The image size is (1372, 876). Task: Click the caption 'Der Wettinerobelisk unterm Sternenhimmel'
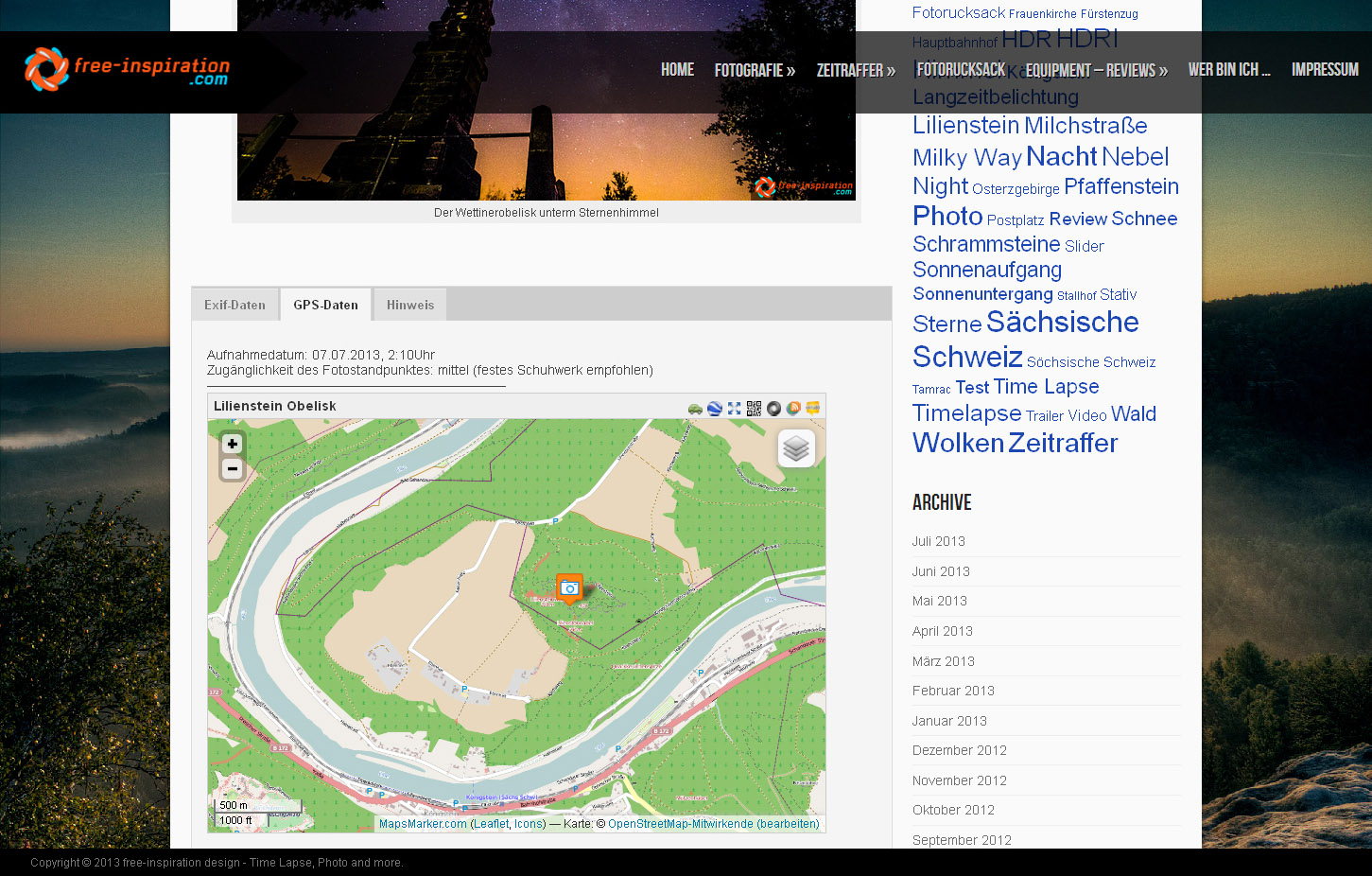(547, 213)
